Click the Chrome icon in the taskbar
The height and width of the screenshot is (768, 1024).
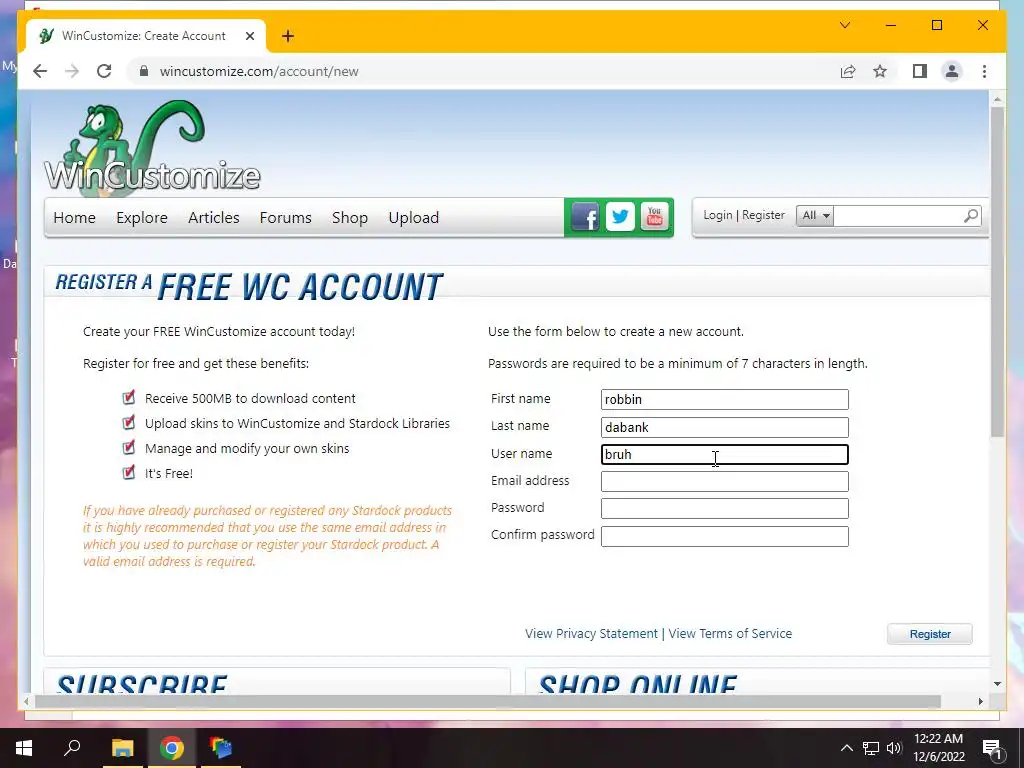(172, 748)
